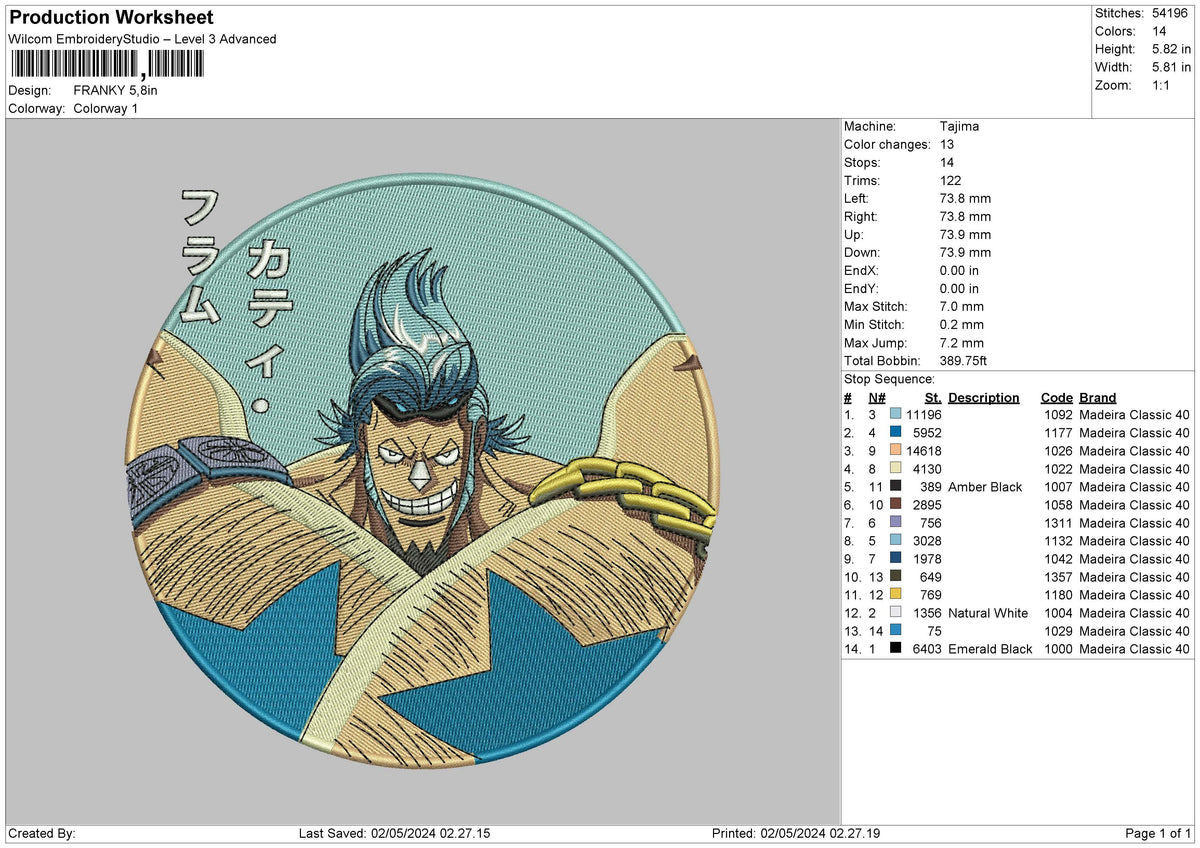Select stitch count 11196 in first row
The image size is (1200, 848).
click(923, 415)
